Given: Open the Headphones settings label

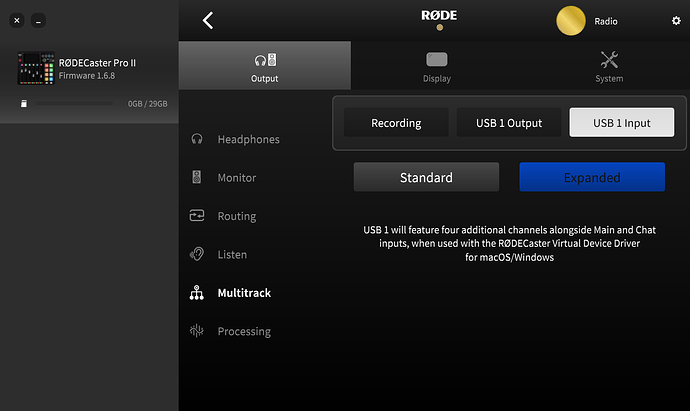Looking at the screenshot, I should tap(248, 139).
